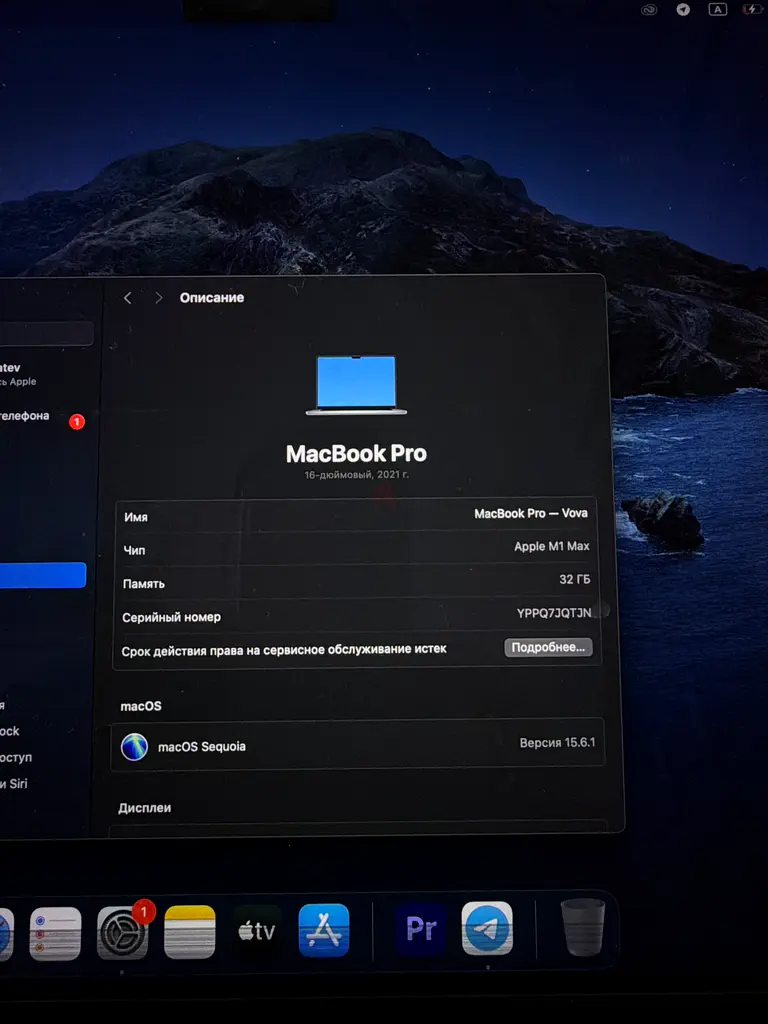Open System Settings in the Dock

coord(123,933)
